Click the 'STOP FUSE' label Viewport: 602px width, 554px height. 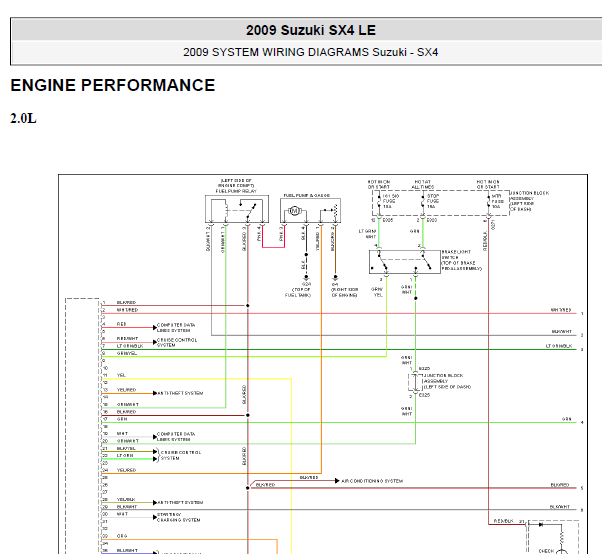click(x=433, y=198)
